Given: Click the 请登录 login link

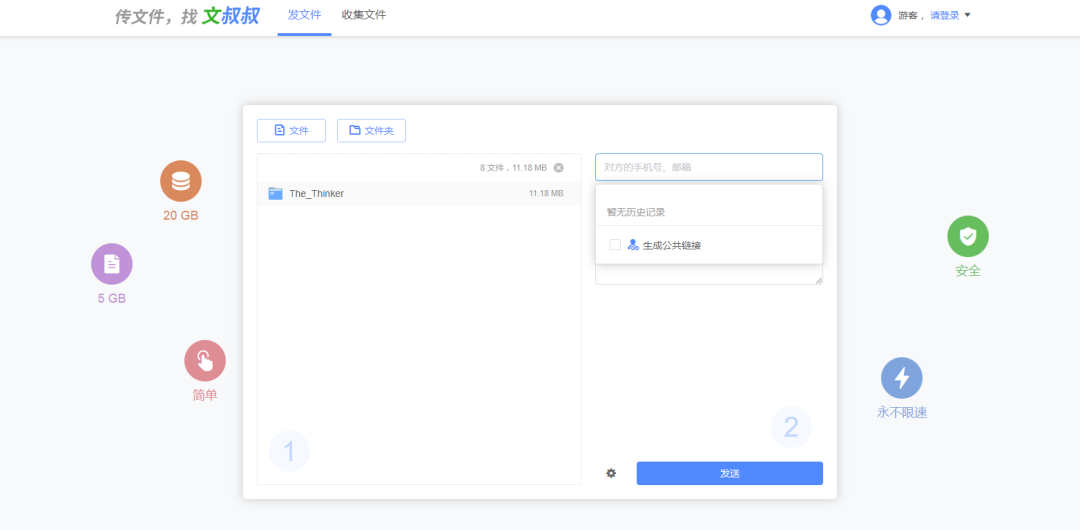Looking at the screenshot, I should (x=944, y=15).
